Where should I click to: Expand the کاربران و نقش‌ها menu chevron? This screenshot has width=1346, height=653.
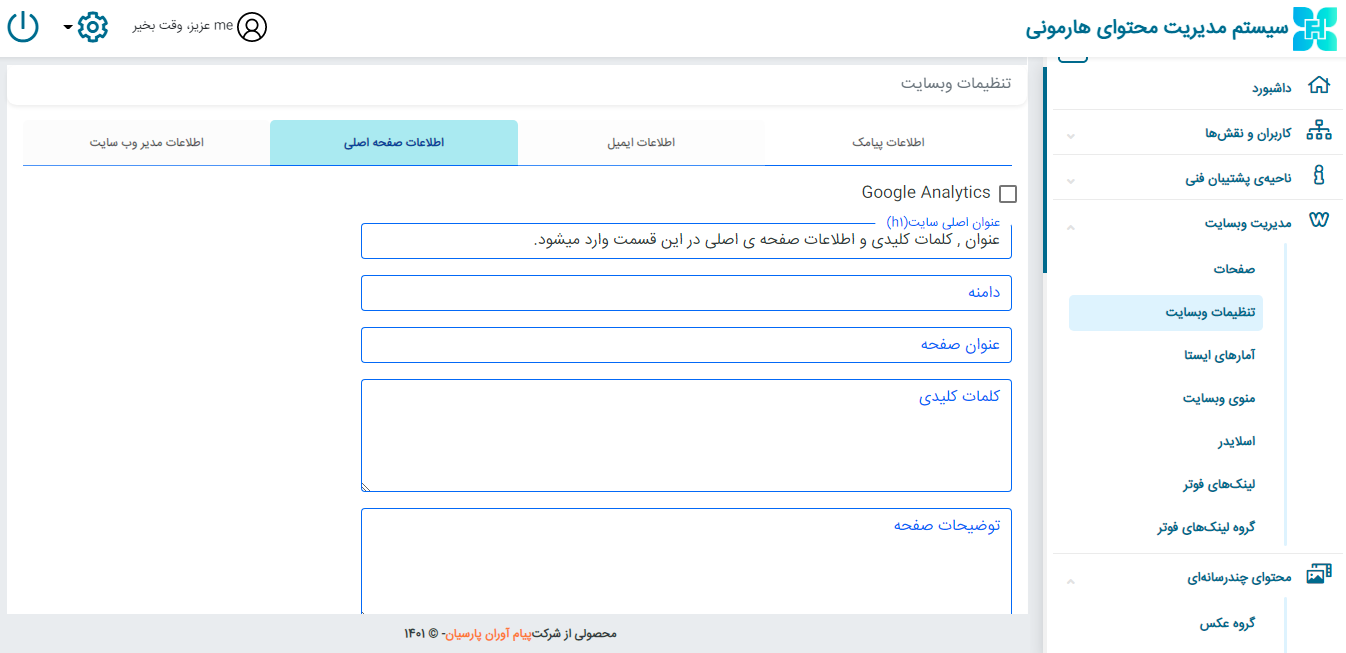1070,134
